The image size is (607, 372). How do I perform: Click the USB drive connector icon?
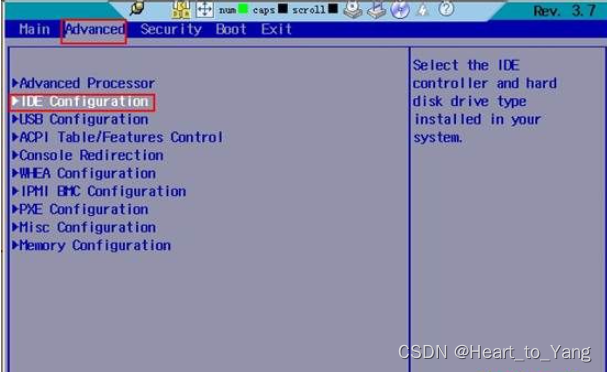click(x=377, y=9)
